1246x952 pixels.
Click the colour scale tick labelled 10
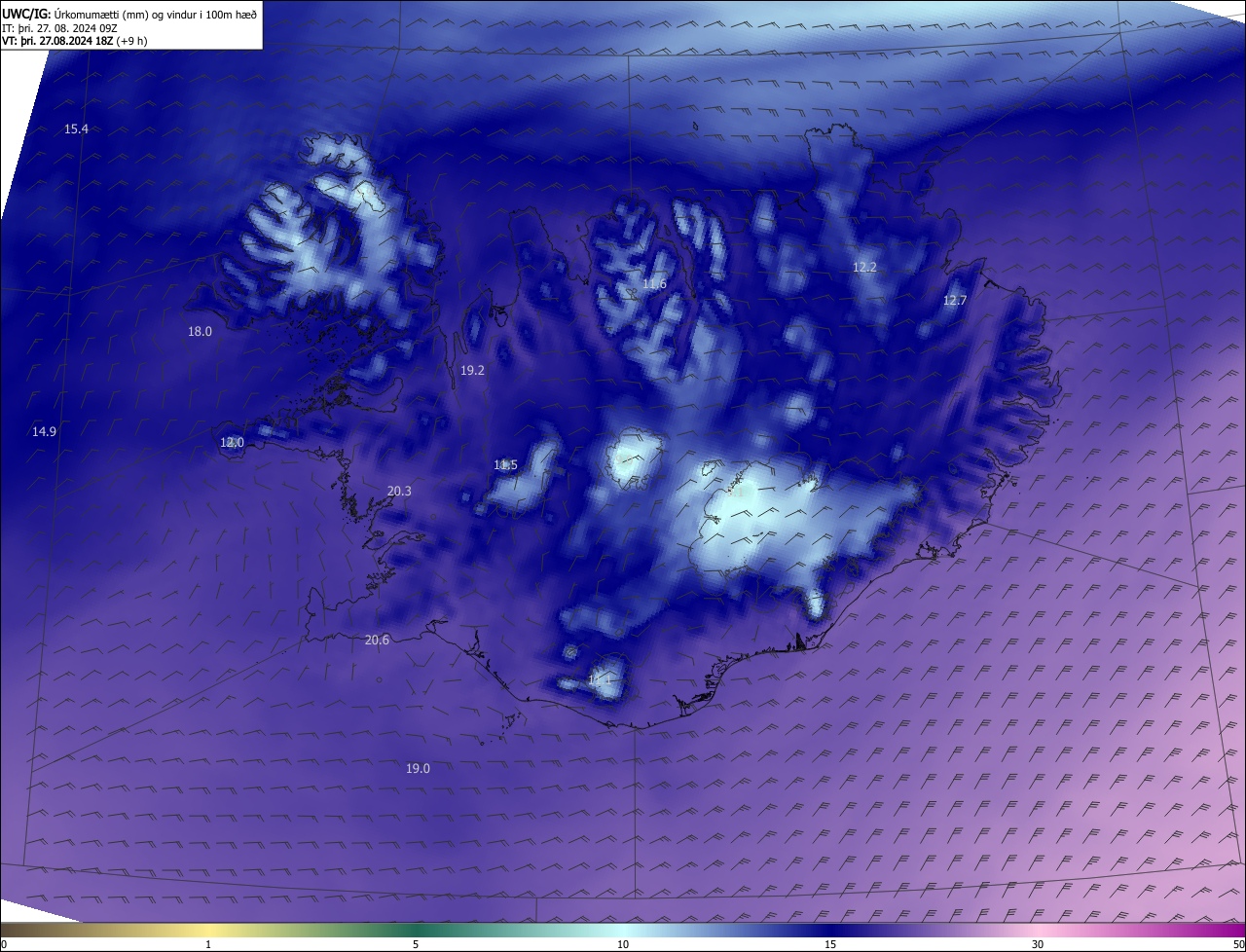click(623, 944)
